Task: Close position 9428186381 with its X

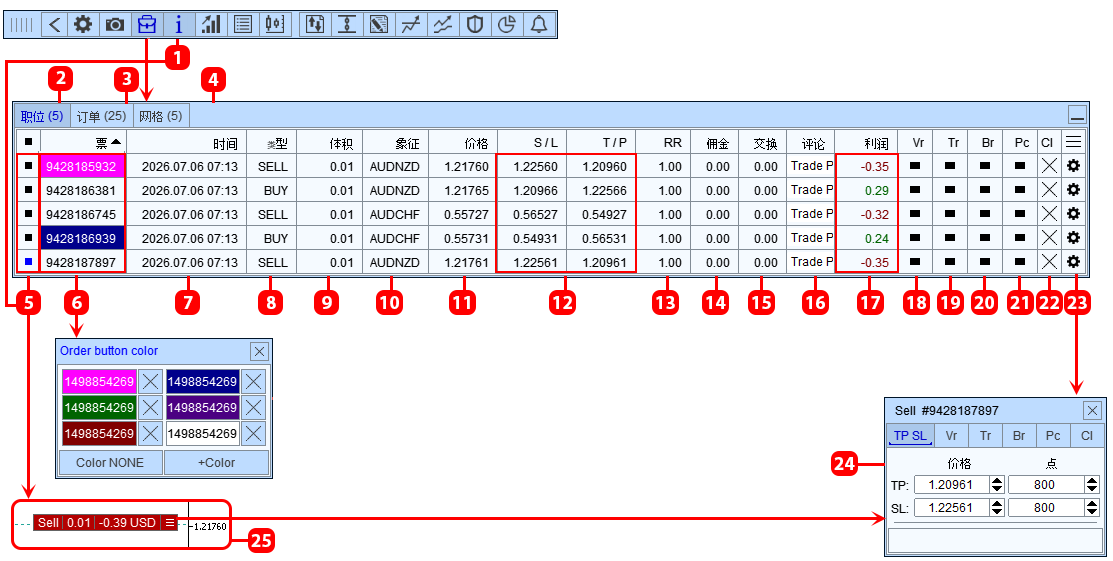Action: 1049,190
